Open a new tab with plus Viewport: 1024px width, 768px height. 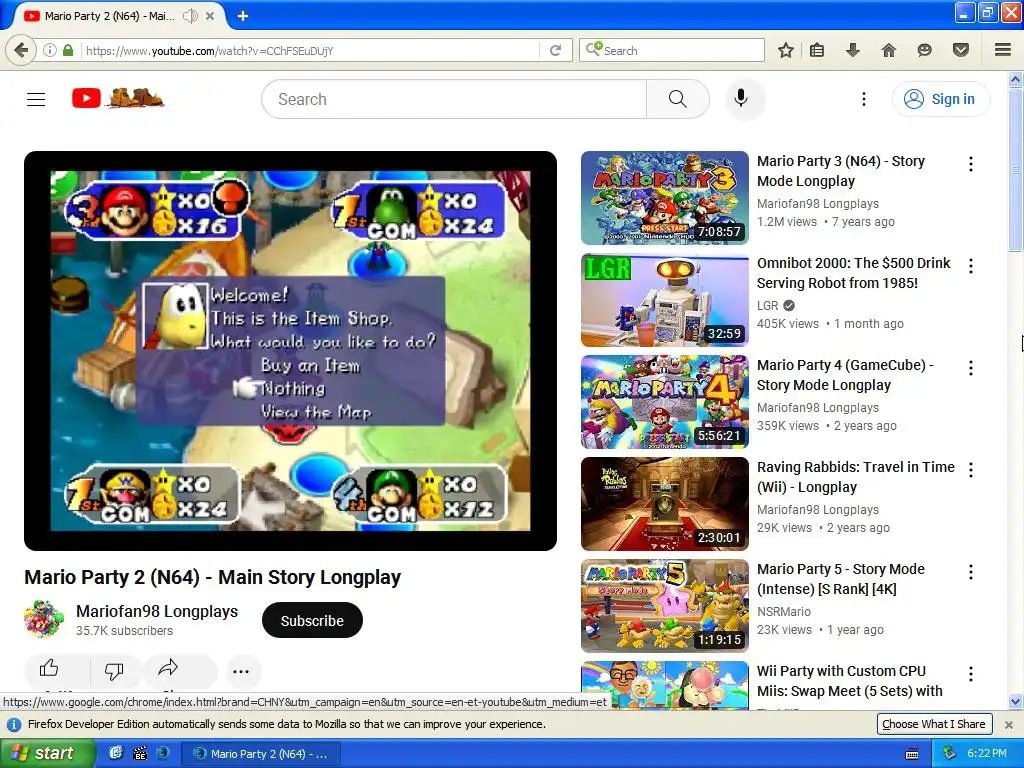tap(242, 16)
